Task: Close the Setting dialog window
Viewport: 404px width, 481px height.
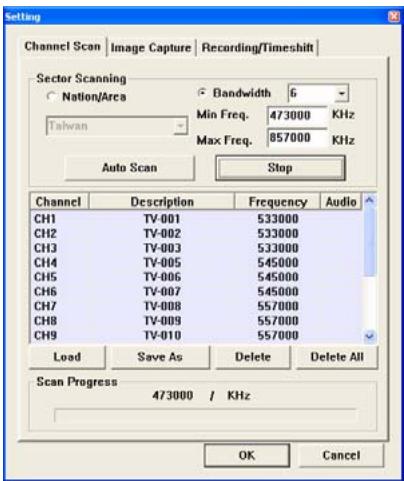Action: click(394, 16)
